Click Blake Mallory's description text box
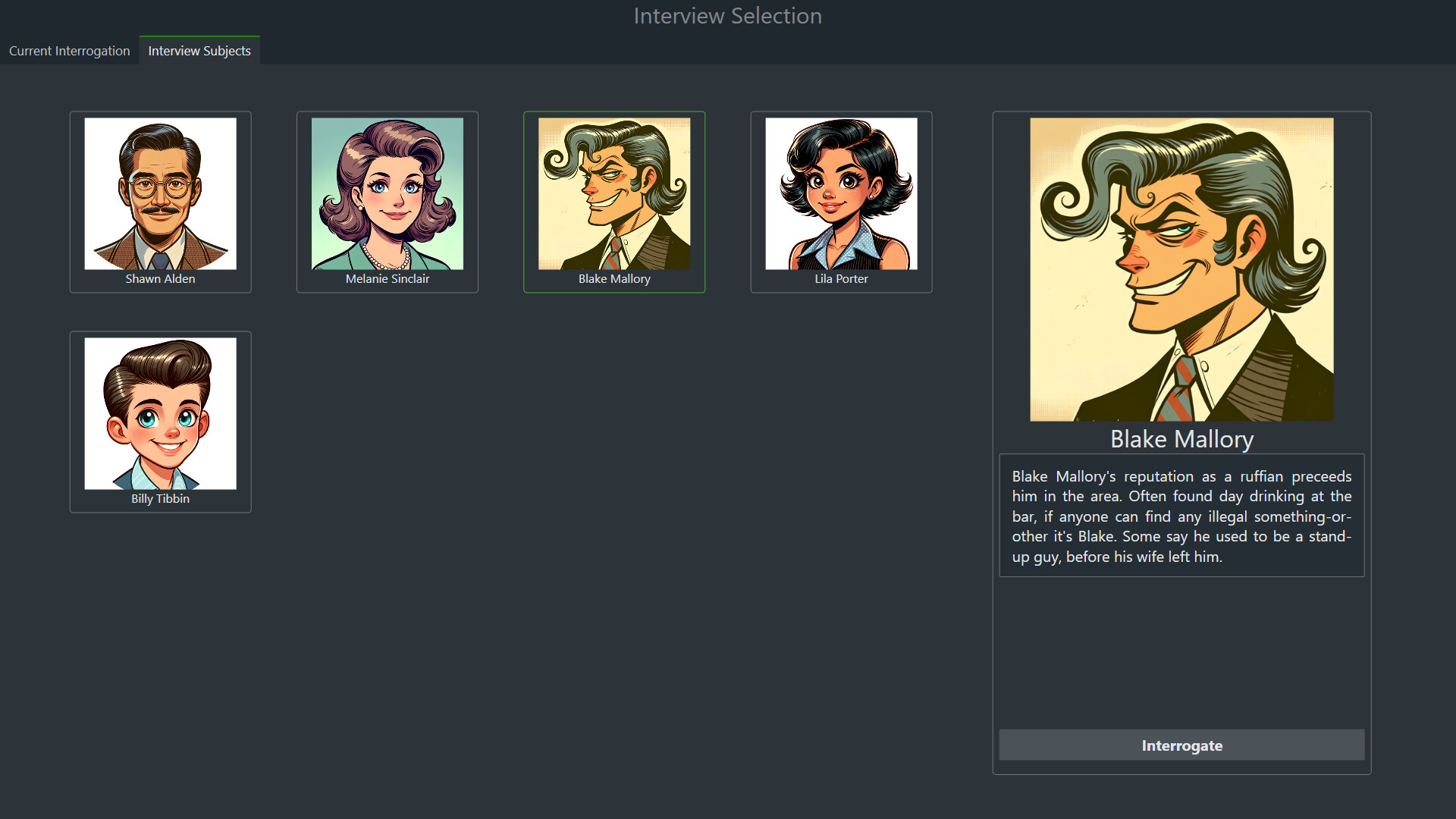Image resolution: width=1456 pixels, height=819 pixels. point(1181,516)
